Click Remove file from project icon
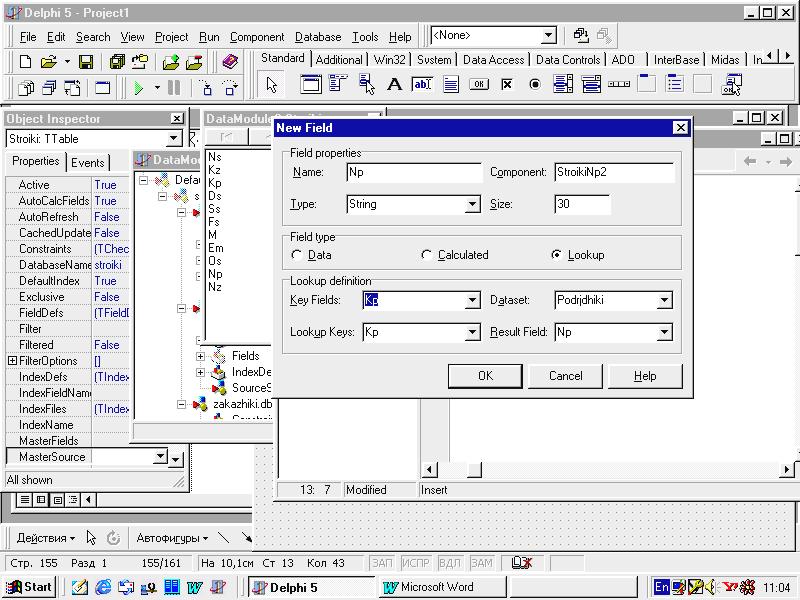This screenshot has width=800, height=600. (194, 62)
